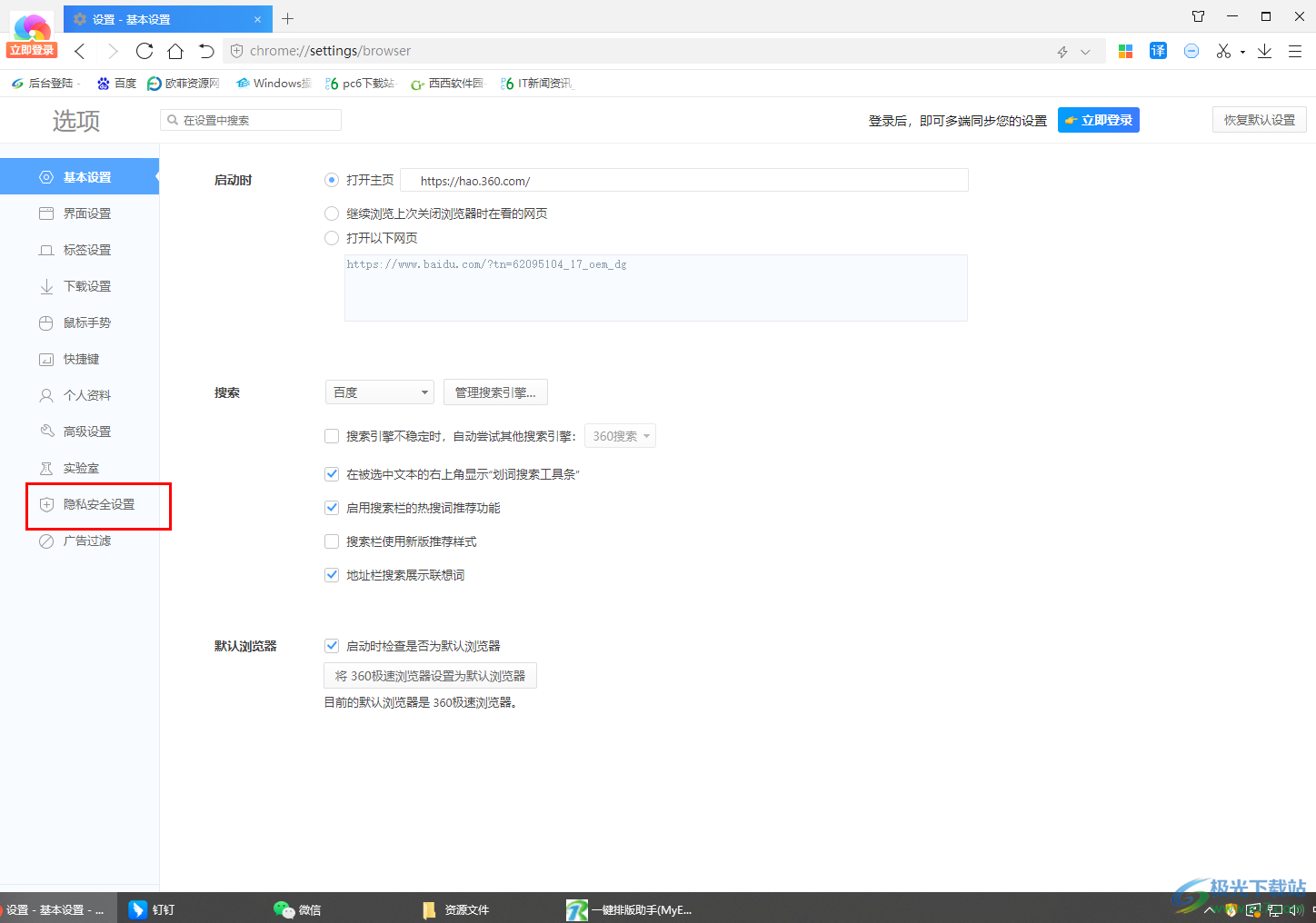Click the lightning speed mode icon
This screenshot has width=1316, height=923.
[1062, 52]
